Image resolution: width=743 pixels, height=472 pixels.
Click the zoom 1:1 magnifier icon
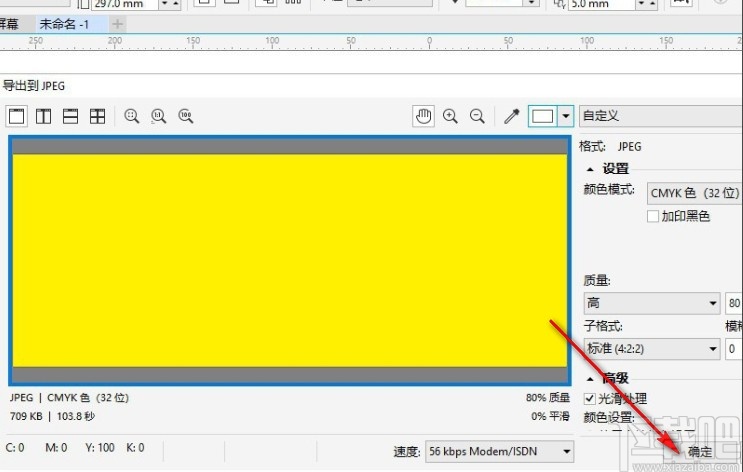158,116
